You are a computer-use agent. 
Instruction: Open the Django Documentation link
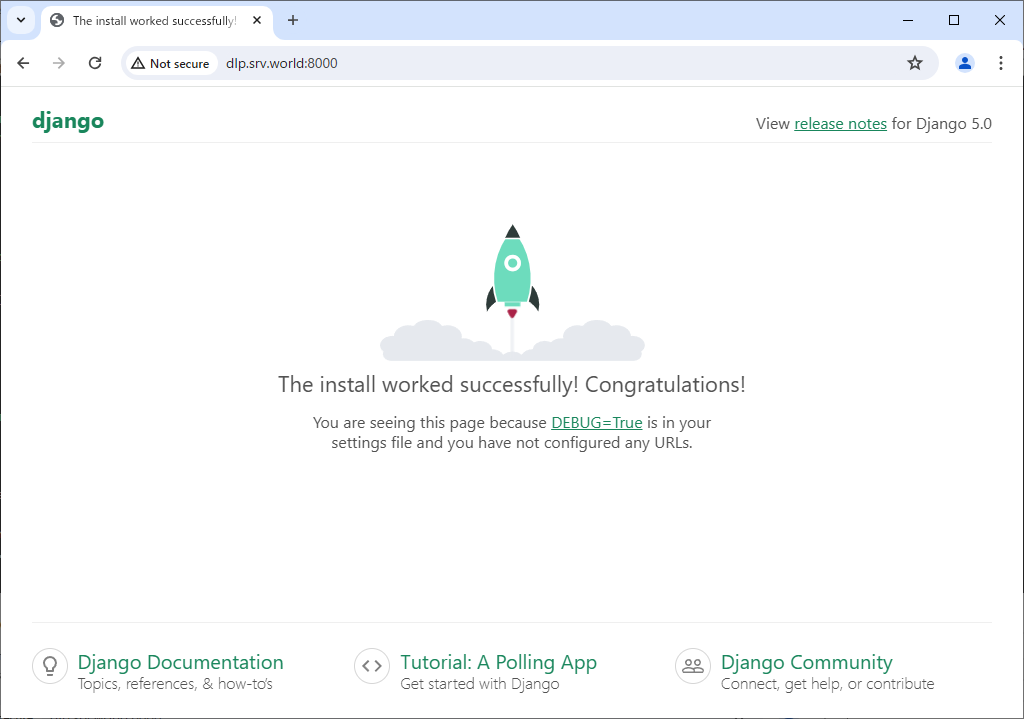(x=180, y=662)
